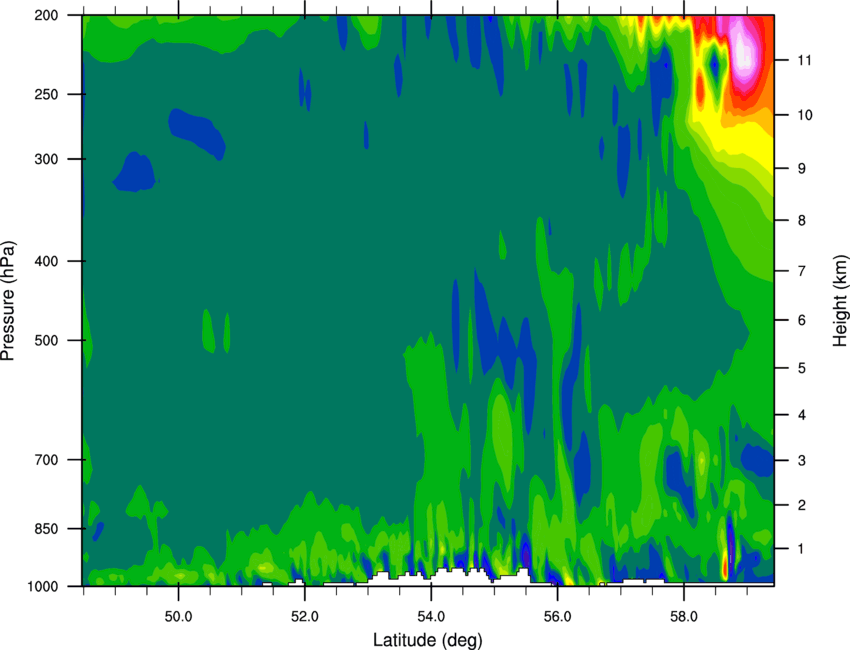Select the 500 pressure tick label

coord(46,340)
